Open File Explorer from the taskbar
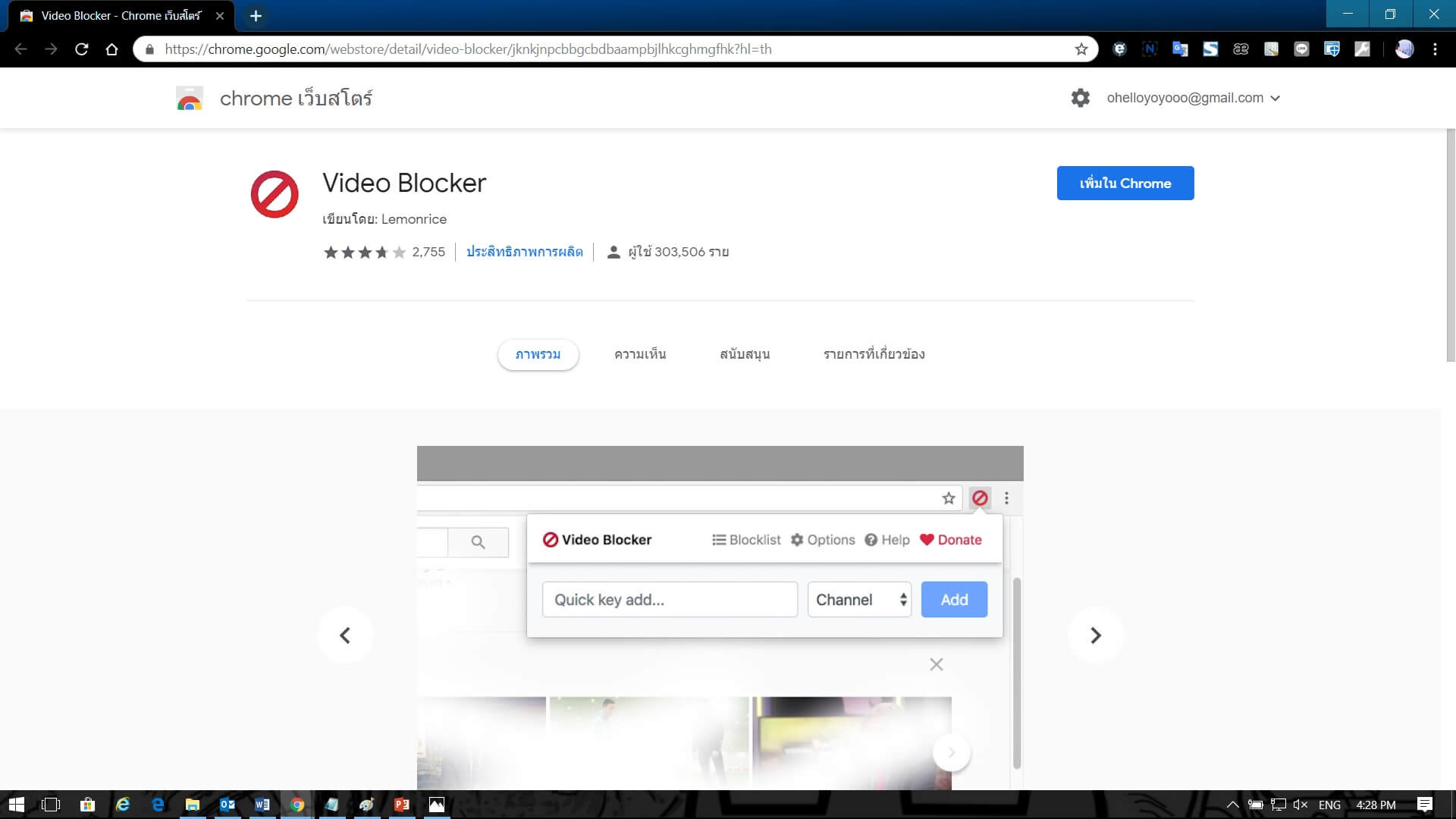 click(193, 805)
